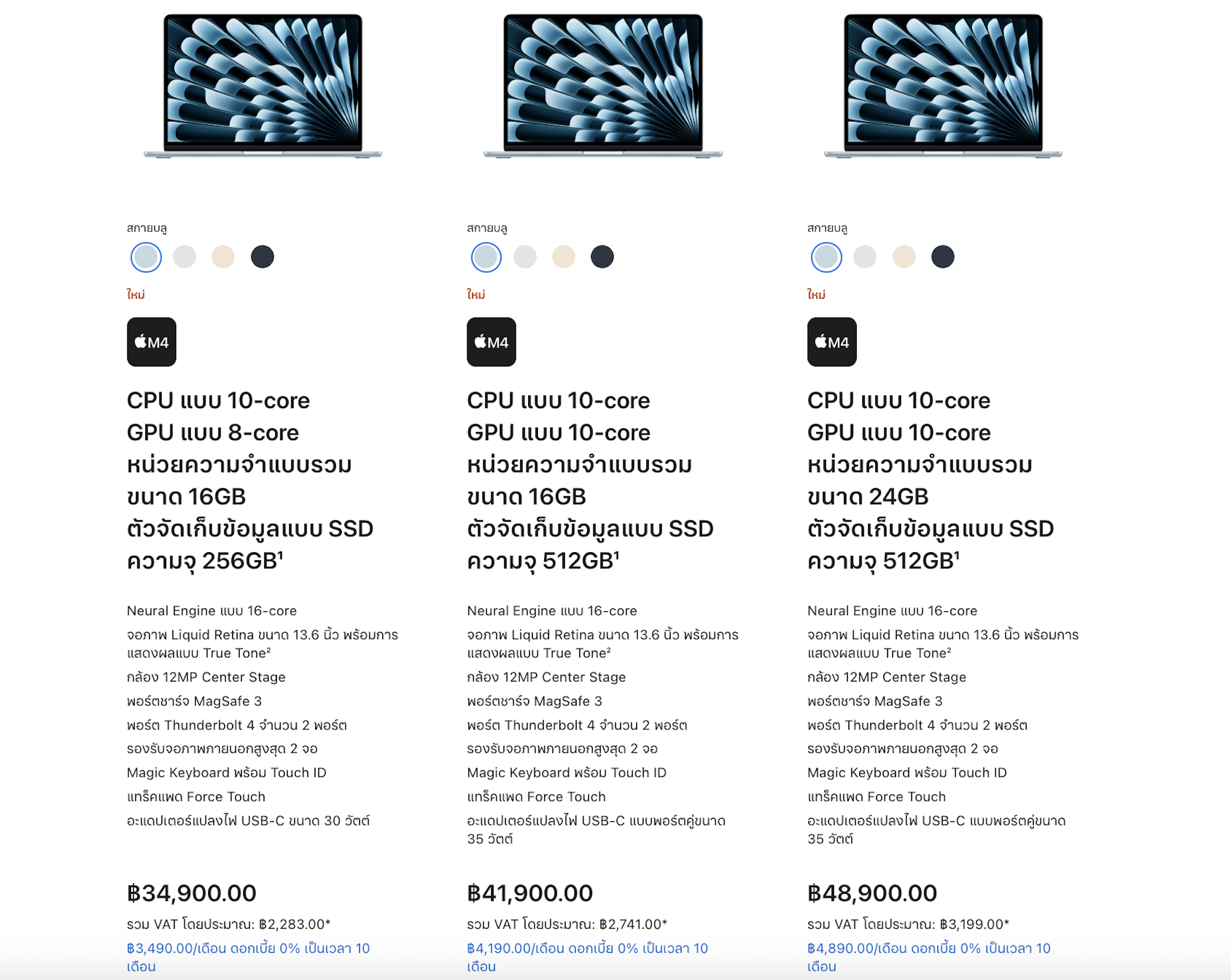The width and height of the screenshot is (1231, 980).
Task: Click the first MacBook Air product image
Action: click(x=263, y=86)
